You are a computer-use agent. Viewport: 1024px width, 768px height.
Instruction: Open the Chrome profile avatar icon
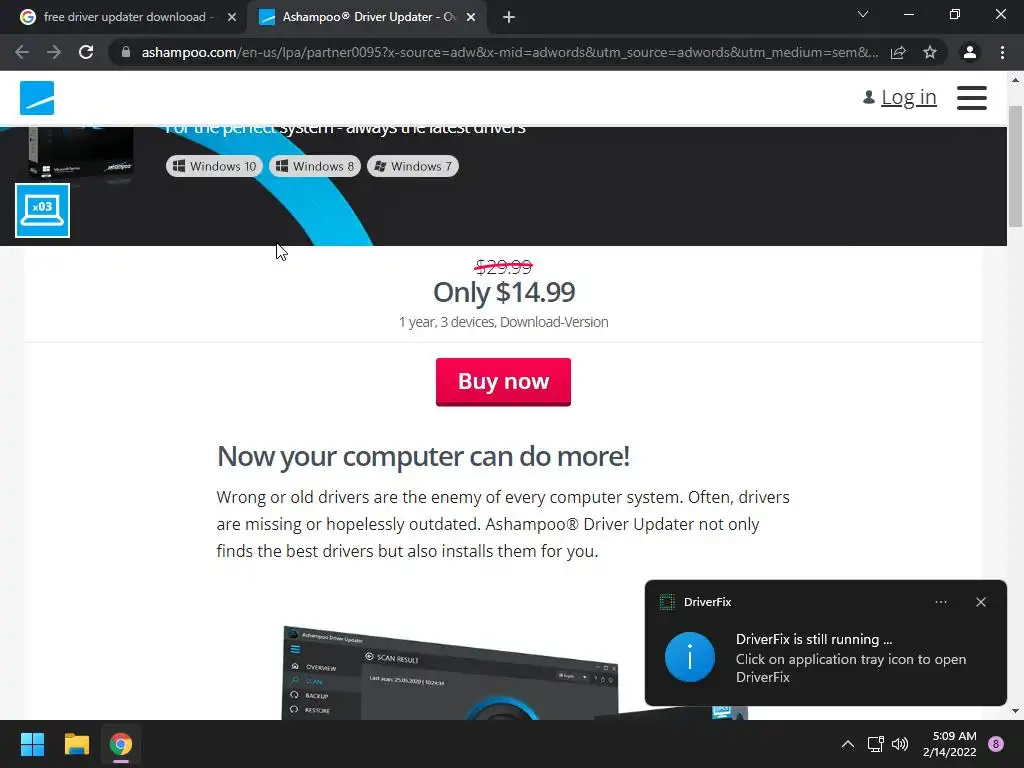tap(970, 52)
